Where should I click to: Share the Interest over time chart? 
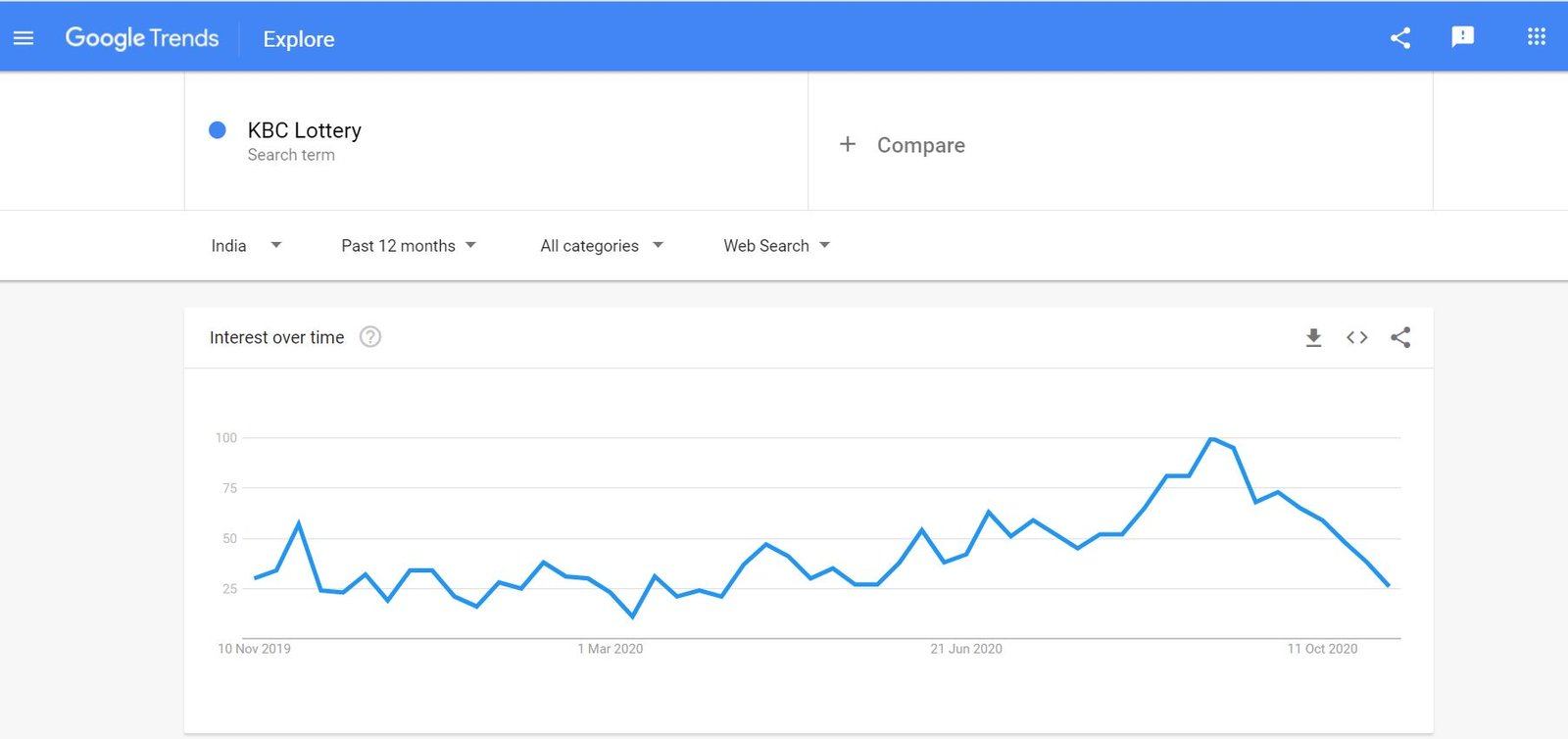1400,338
